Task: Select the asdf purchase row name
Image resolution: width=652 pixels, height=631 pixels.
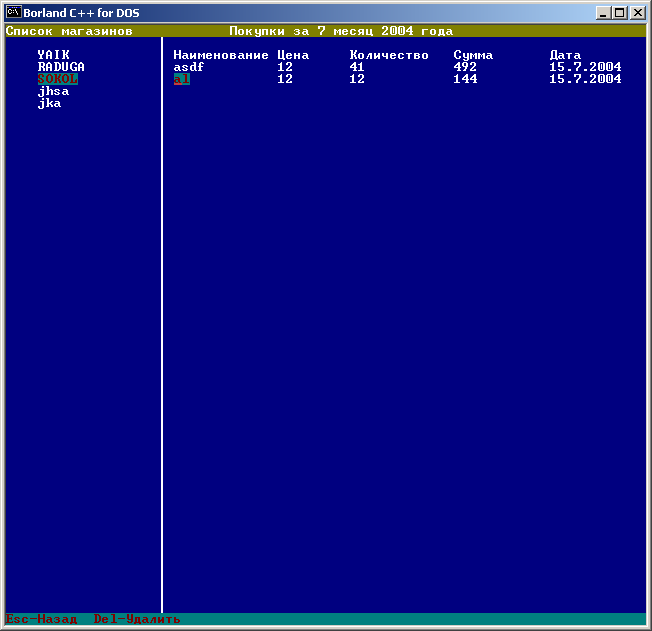Action: click(x=189, y=67)
